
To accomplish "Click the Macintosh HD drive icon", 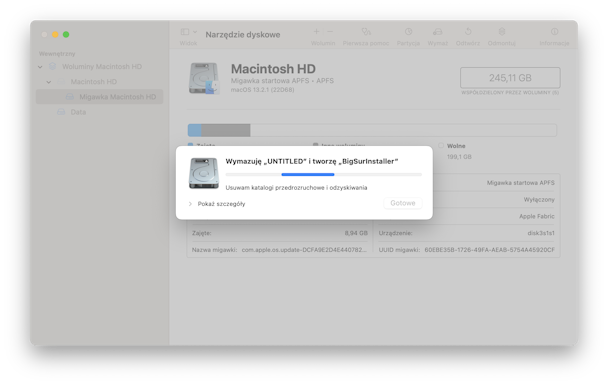I will 204,79.
